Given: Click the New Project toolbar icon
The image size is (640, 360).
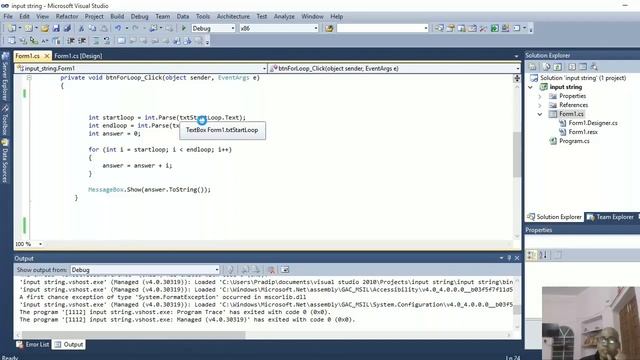Looking at the screenshot, I should [12, 28].
